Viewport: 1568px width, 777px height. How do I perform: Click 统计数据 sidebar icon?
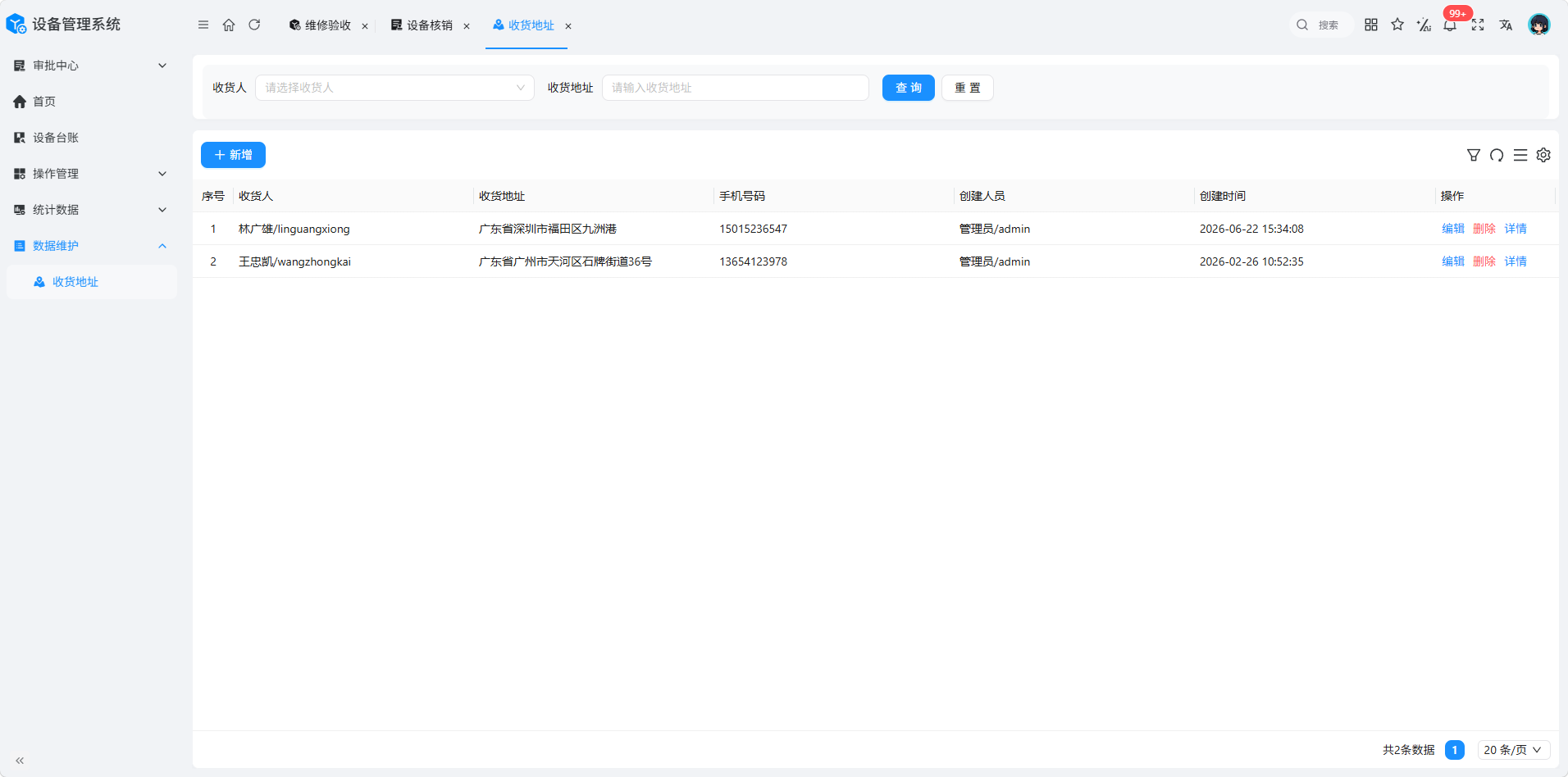click(x=20, y=210)
